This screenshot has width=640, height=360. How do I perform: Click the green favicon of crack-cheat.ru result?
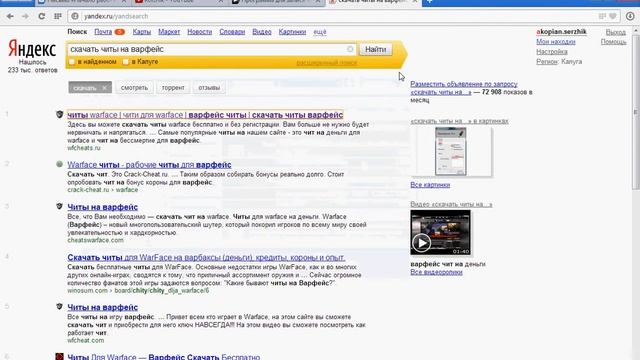tap(60, 164)
